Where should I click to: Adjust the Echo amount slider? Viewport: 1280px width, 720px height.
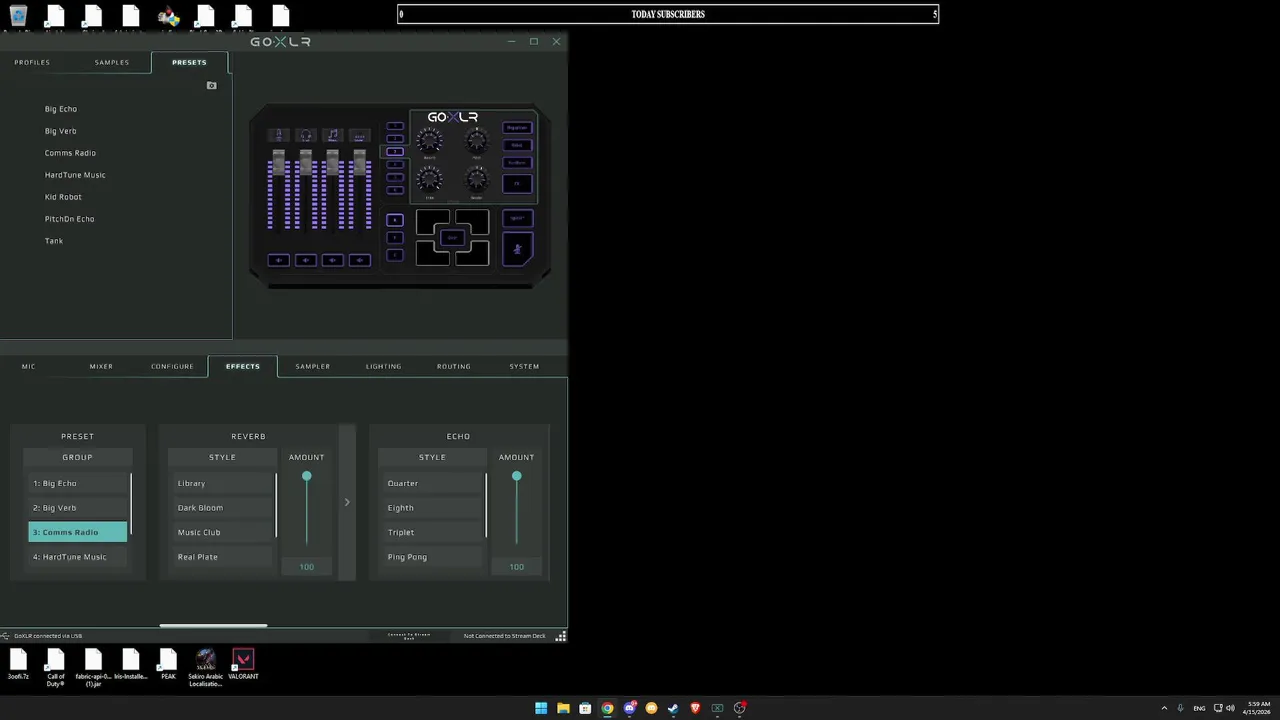517,476
